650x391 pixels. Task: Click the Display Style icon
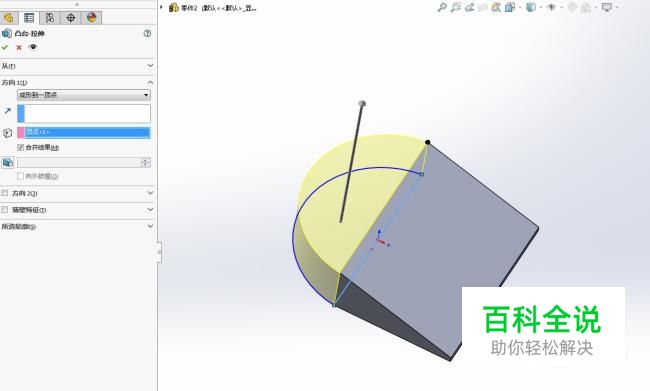coord(531,7)
